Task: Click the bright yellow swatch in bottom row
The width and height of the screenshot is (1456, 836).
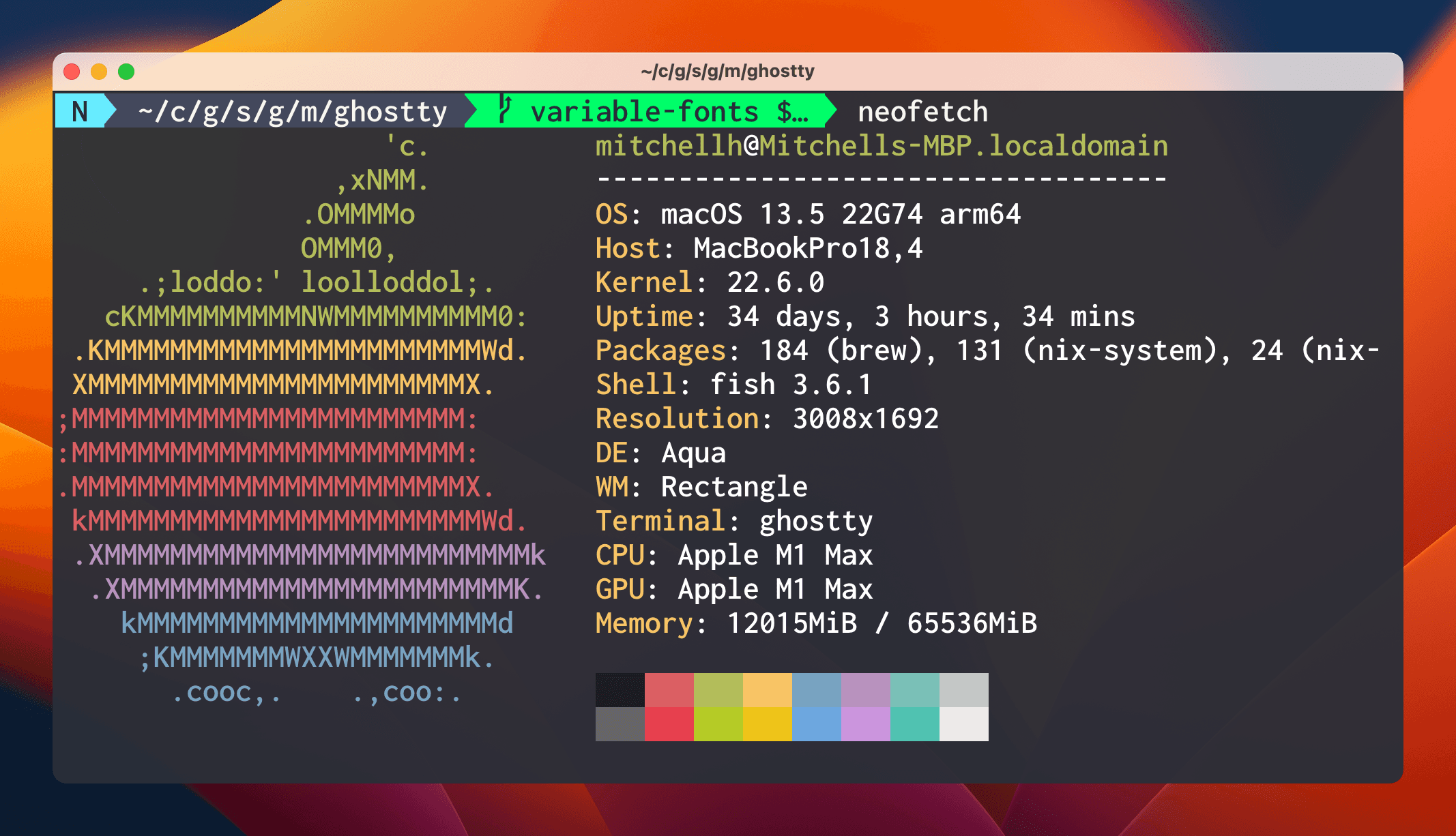Action: [768, 724]
